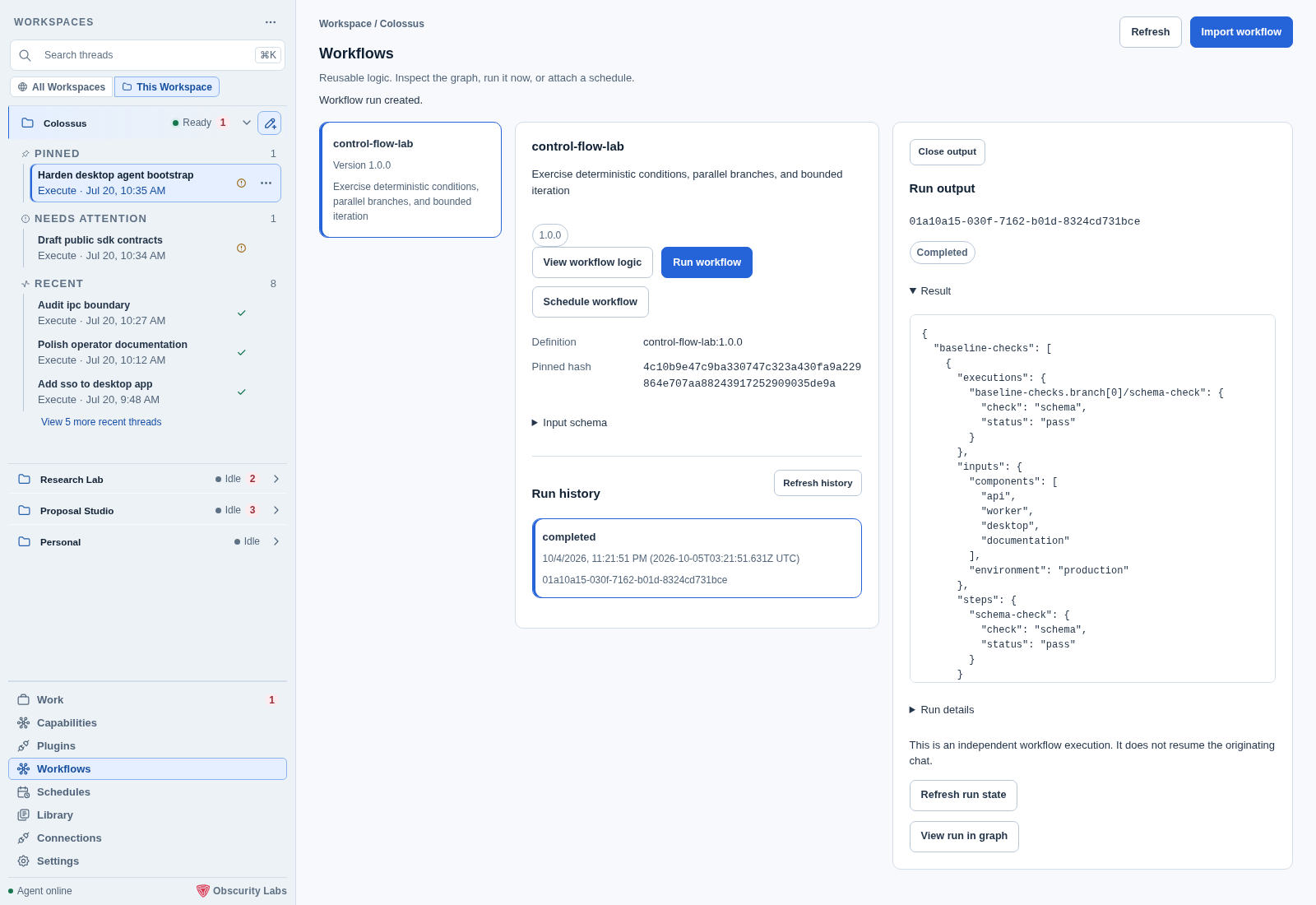Expand the Proposal Studio workspace

coord(276,510)
